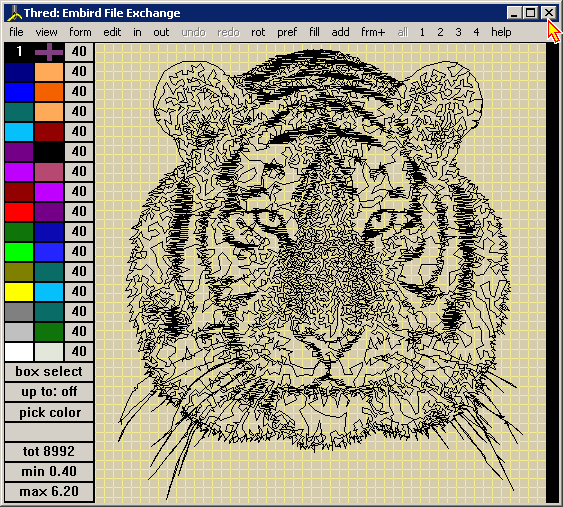Screen dimensions: 563x507
Task: Pick the cyan swatch in left column
Action: tap(19, 132)
